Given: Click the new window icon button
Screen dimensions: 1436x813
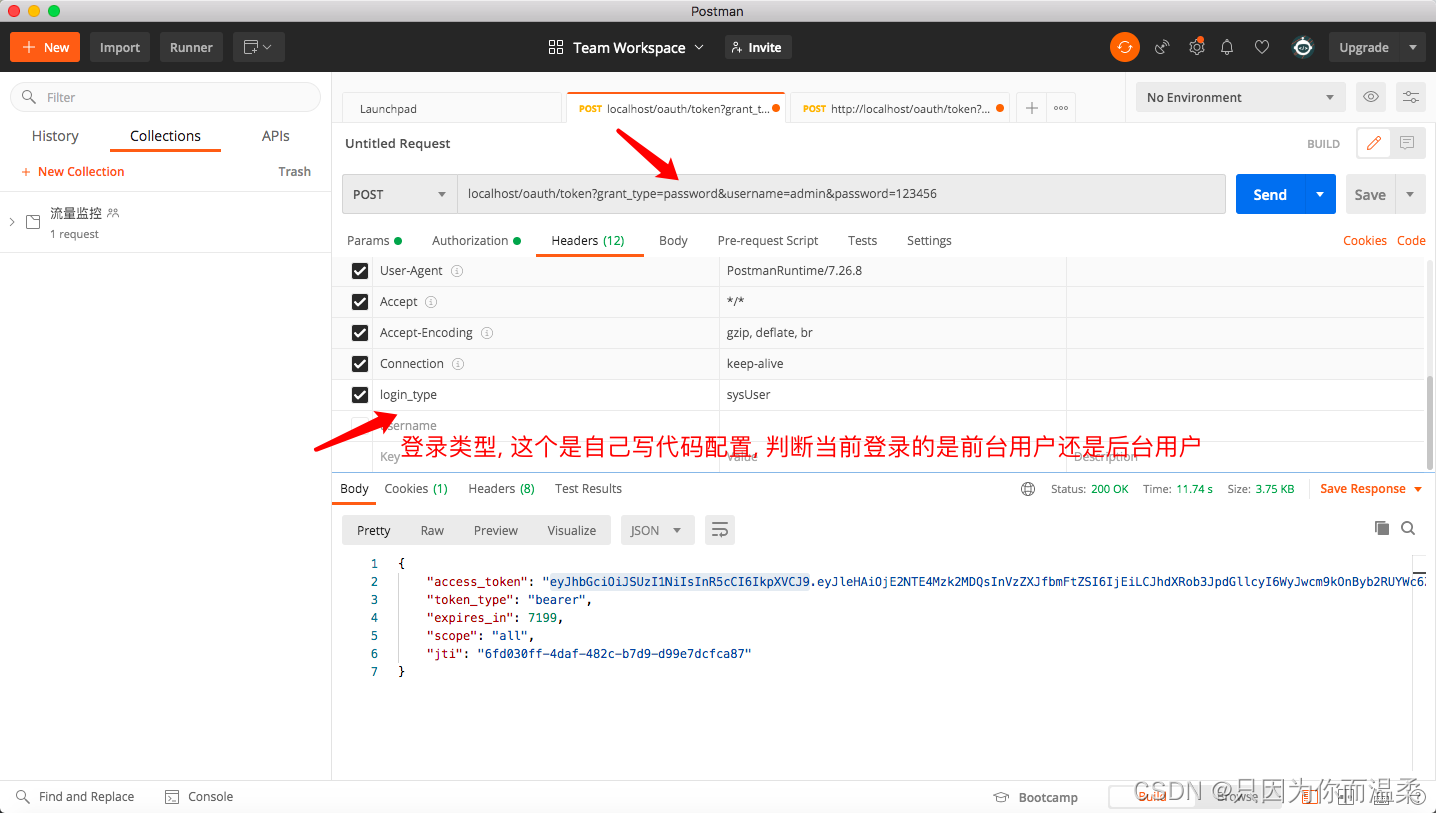Looking at the screenshot, I should (259, 47).
